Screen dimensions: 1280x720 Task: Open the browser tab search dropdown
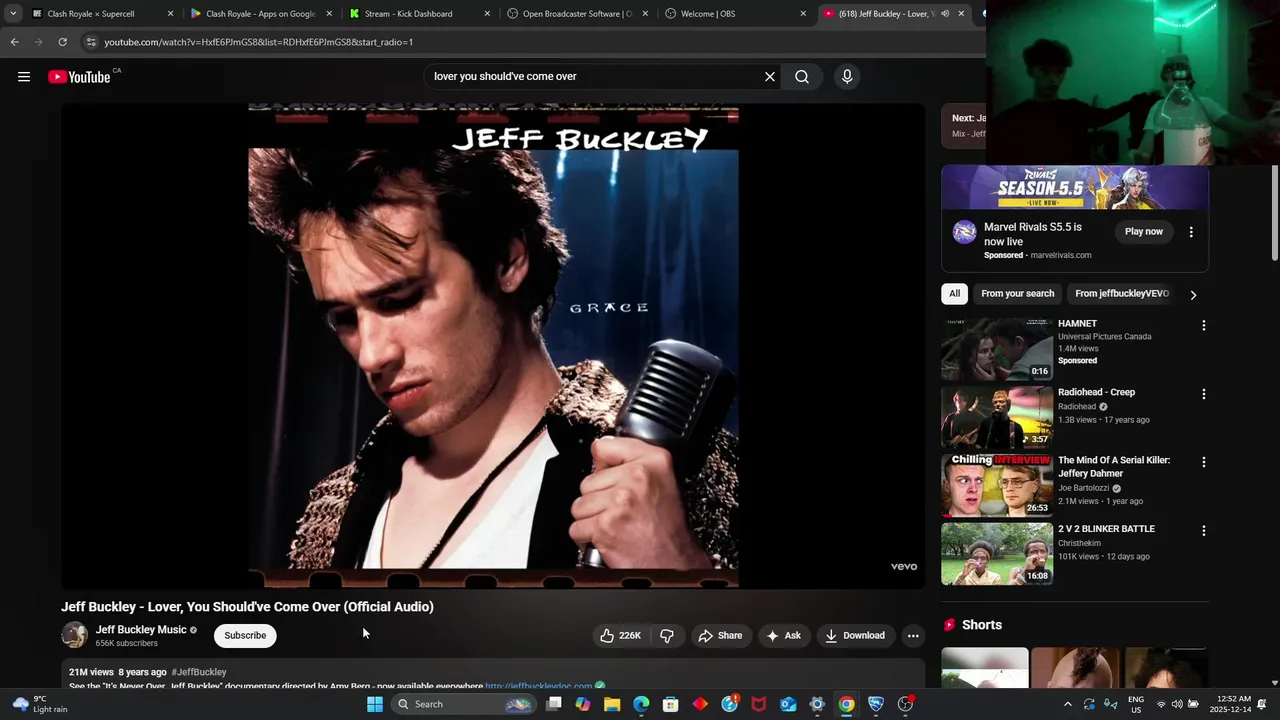tap(12, 14)
